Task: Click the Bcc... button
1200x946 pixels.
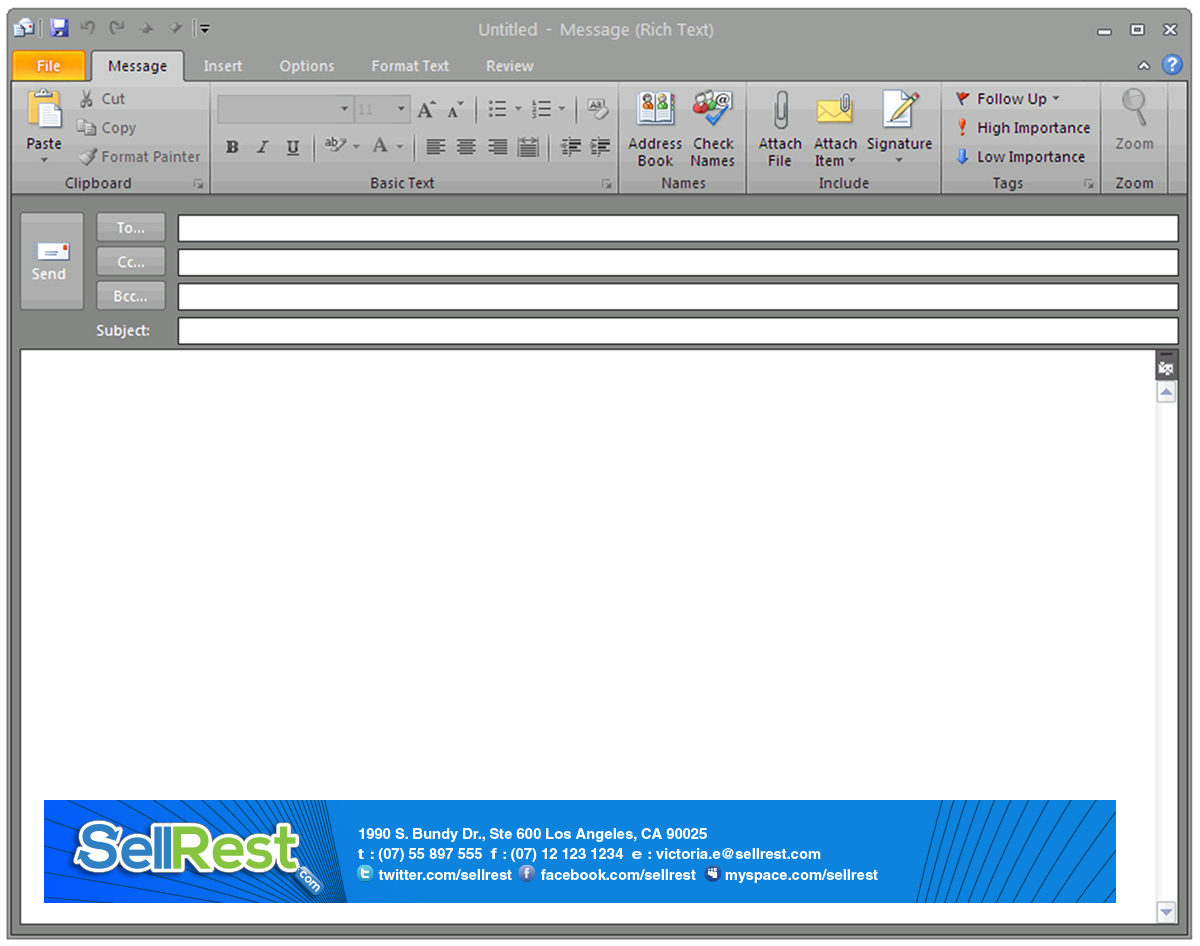Action: coord(131,296)
